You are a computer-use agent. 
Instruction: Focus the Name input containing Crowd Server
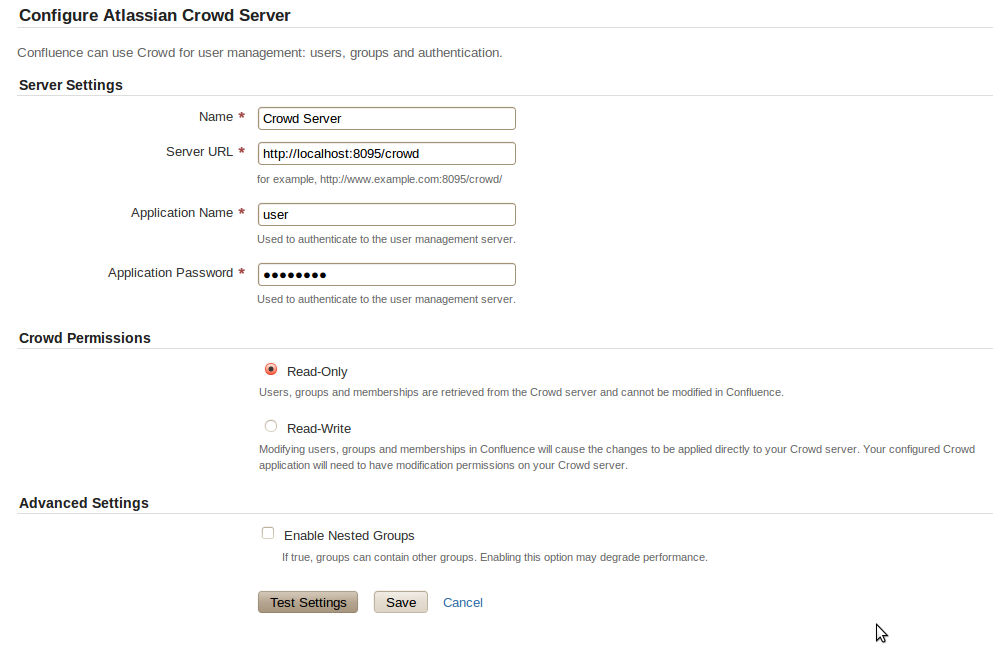[x=387, y=118]
